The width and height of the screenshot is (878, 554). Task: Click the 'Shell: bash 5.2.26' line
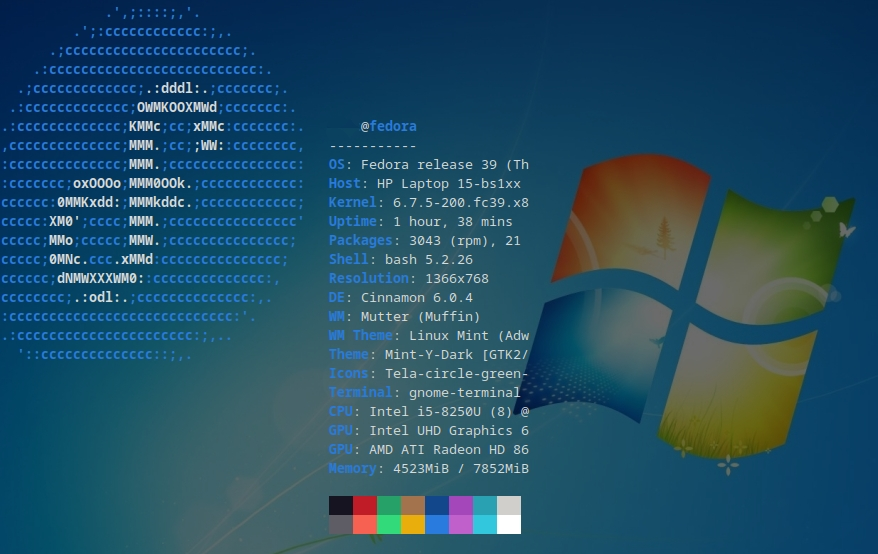(x=401, y=260)
